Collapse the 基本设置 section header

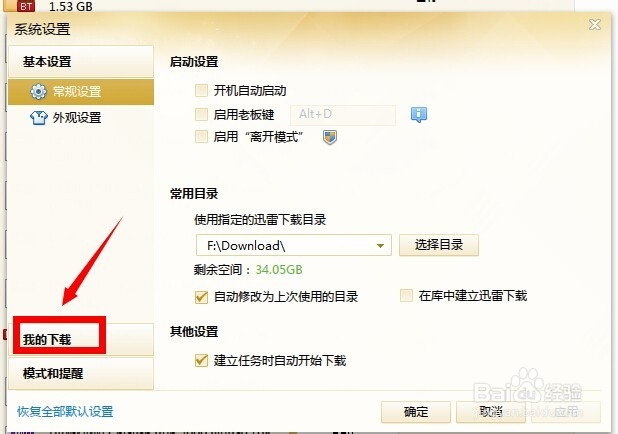[81, 61]
